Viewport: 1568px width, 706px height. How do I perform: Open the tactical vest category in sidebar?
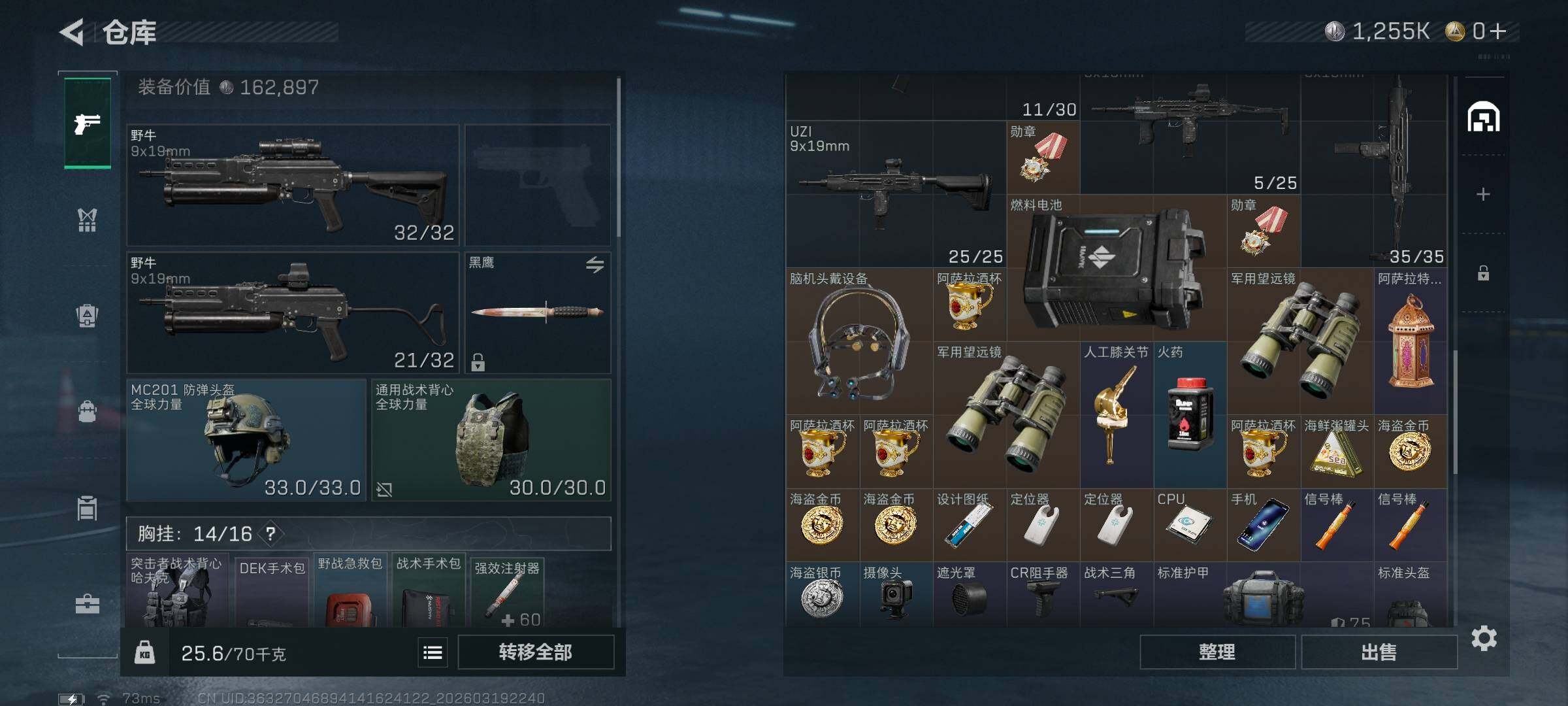click(87, 220)
